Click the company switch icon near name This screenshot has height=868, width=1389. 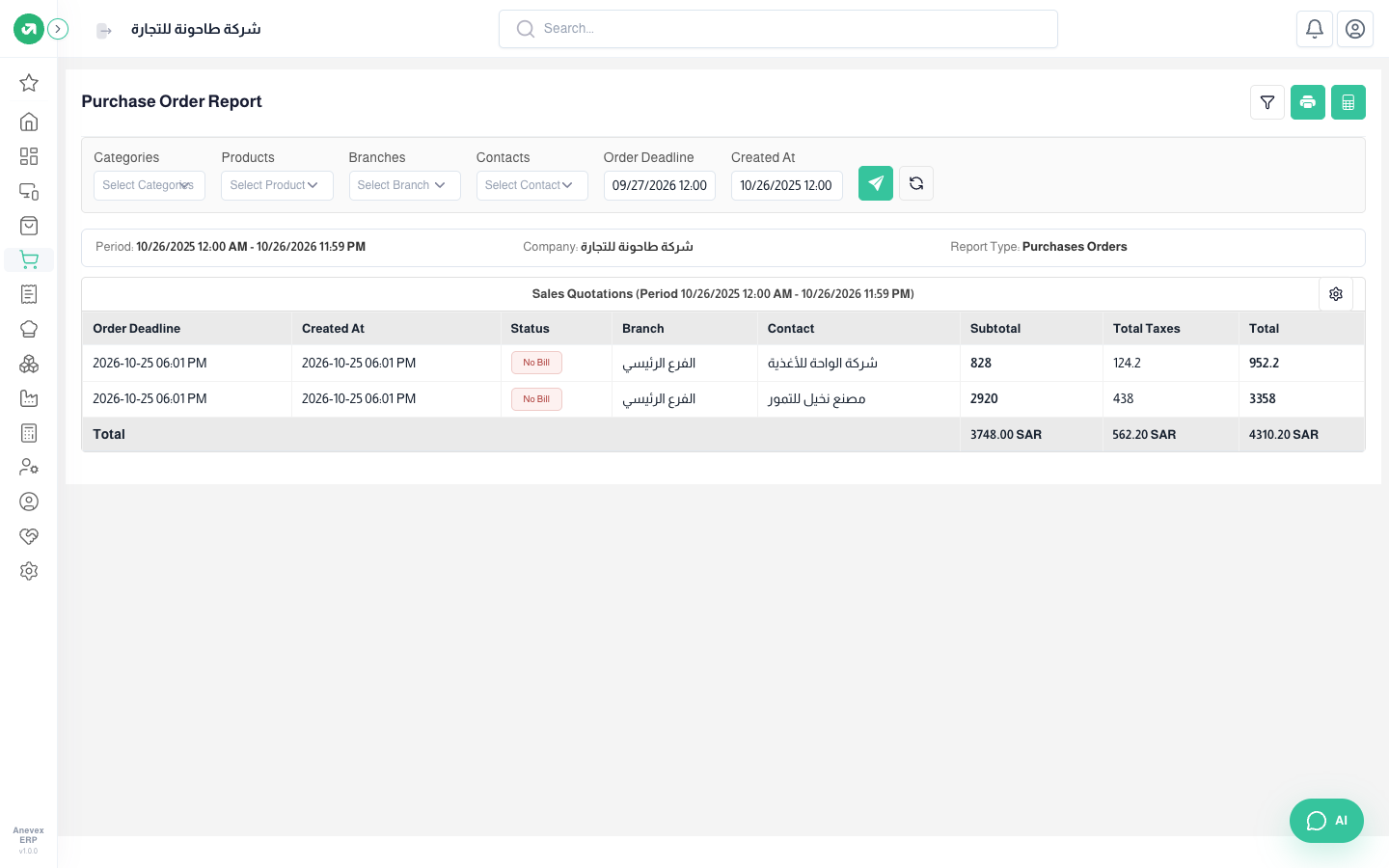tap(104, 31)
